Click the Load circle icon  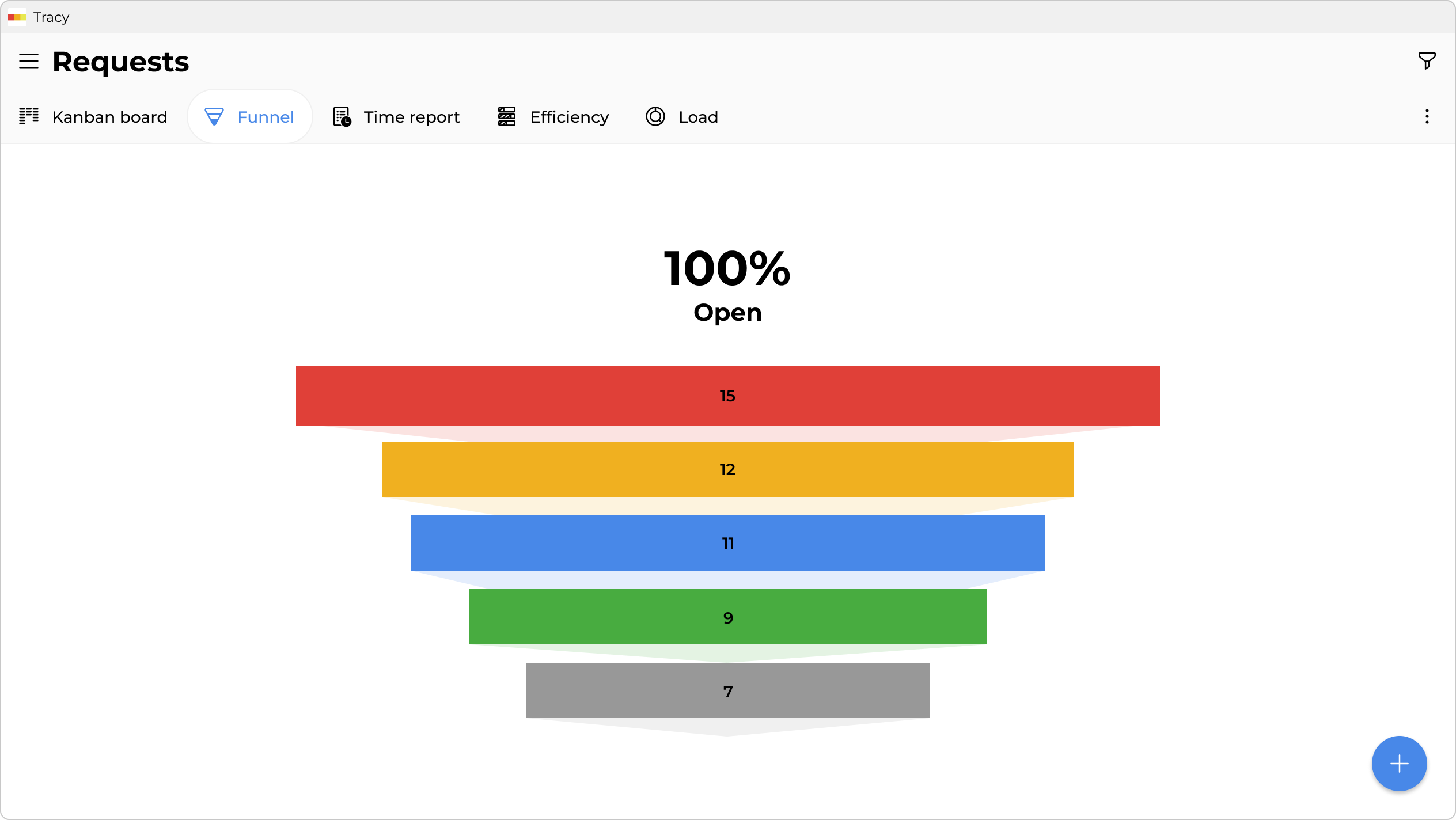click(655, 116)
